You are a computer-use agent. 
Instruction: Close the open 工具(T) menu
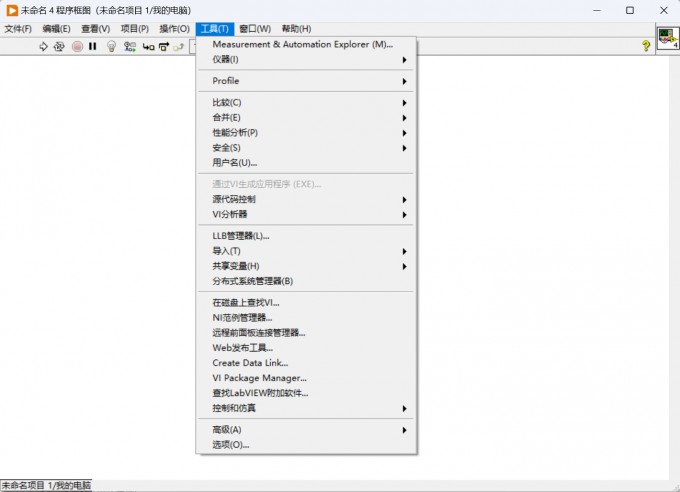coord(215,29)
